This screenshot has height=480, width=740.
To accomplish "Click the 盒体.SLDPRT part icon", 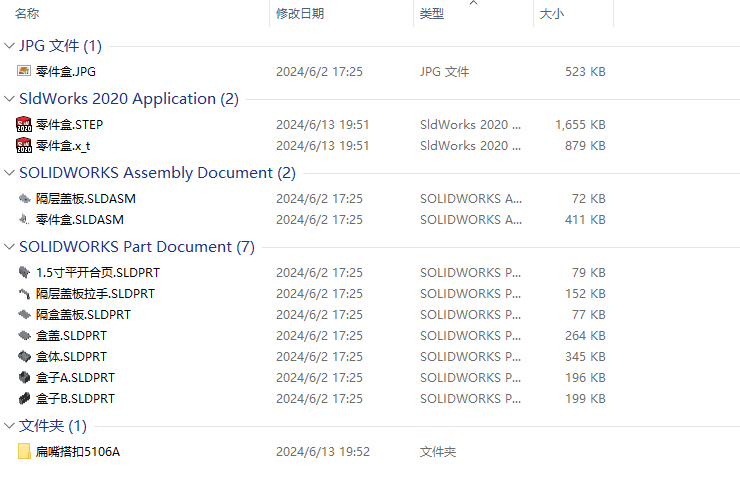I will (24, 356).
